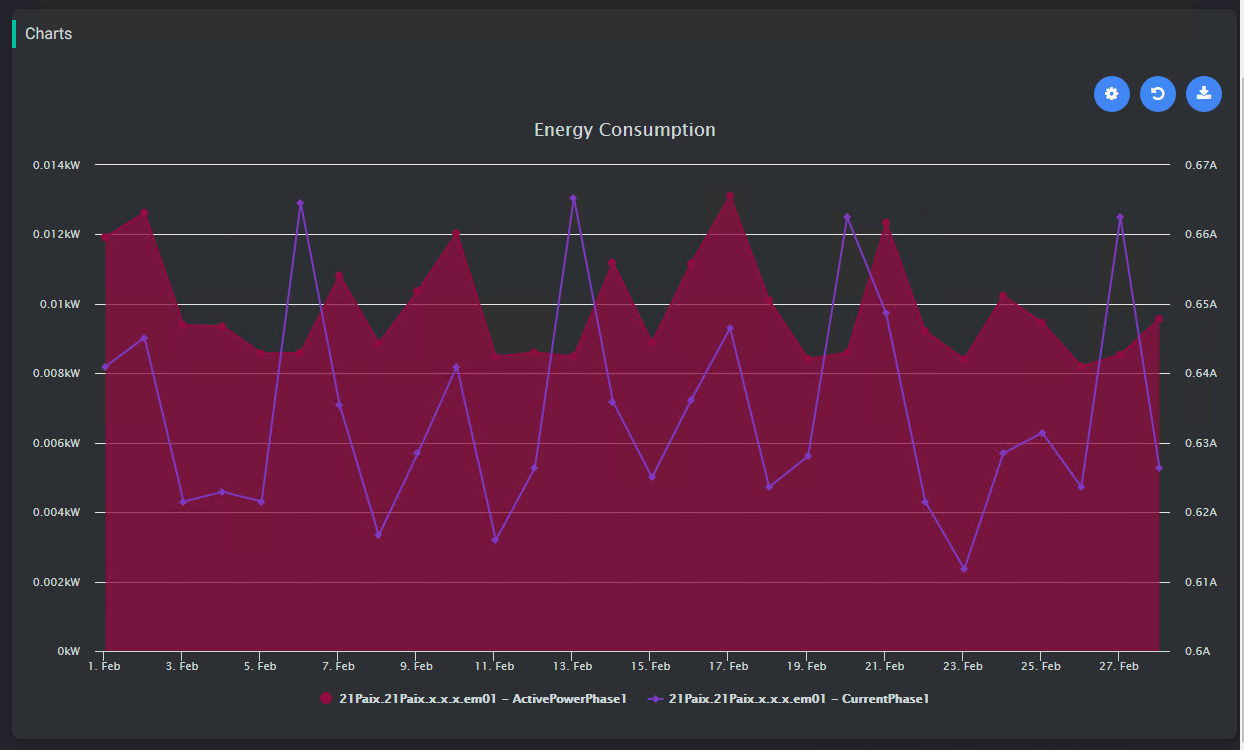The height and width of the screenshot is (750, 1244).
Task: Click the 15. Feb x-axis label
Action: point(651,666)
